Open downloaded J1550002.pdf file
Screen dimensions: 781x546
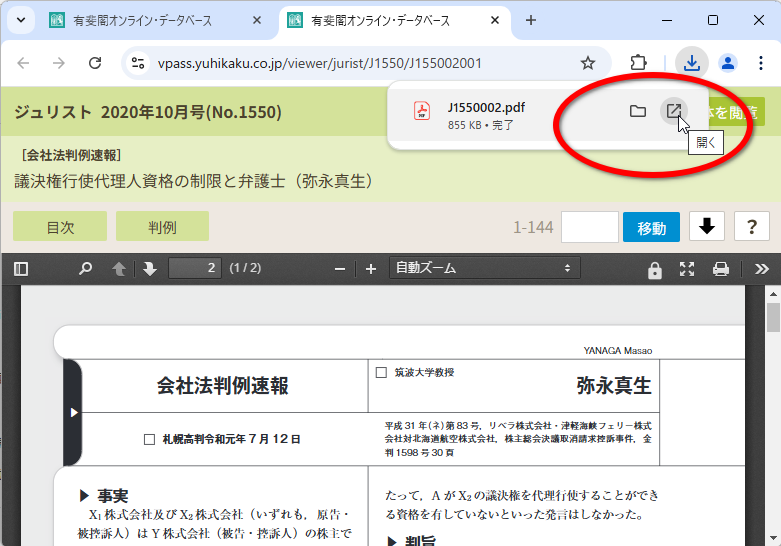[x=673, y=111]
